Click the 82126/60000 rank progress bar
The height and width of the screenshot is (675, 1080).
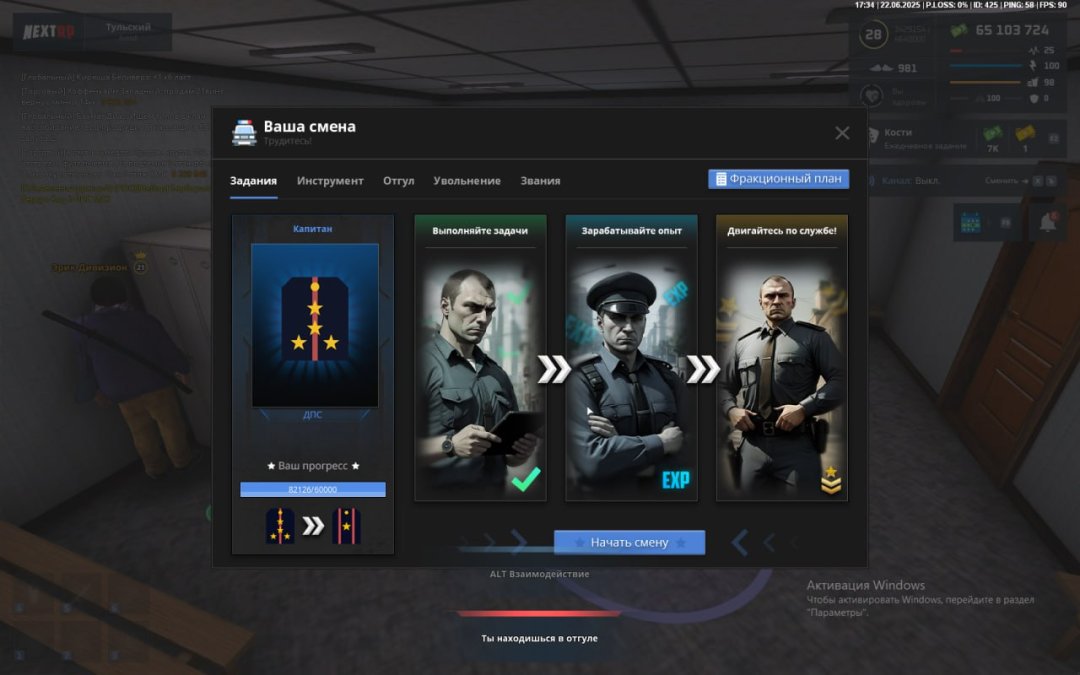tap(312, 490)
